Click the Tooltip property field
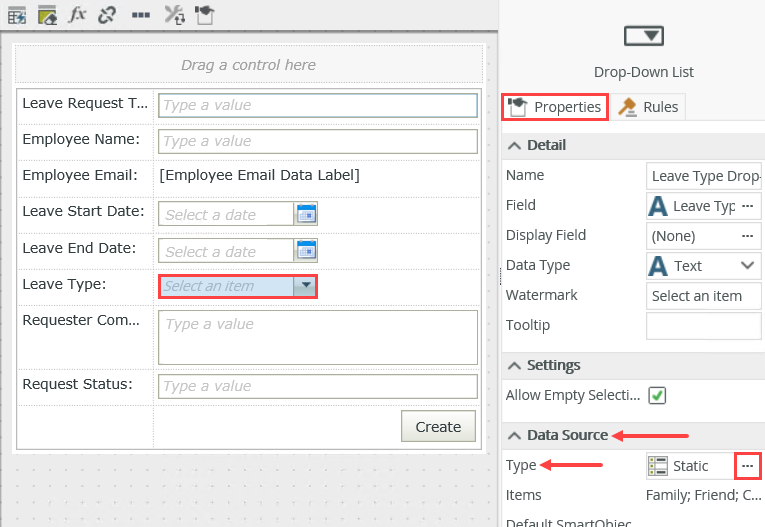The width and height of the screenshot is (765, 527). (704, 326)
